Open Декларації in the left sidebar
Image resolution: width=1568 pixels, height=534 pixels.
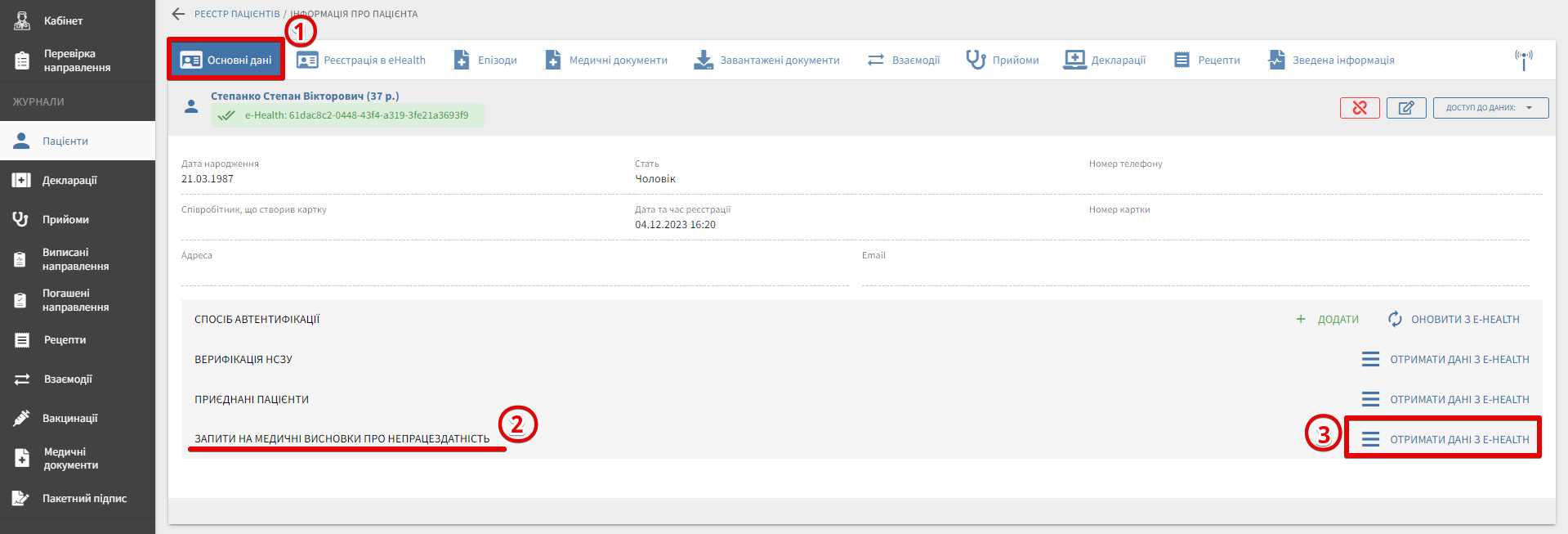(69, 181)
